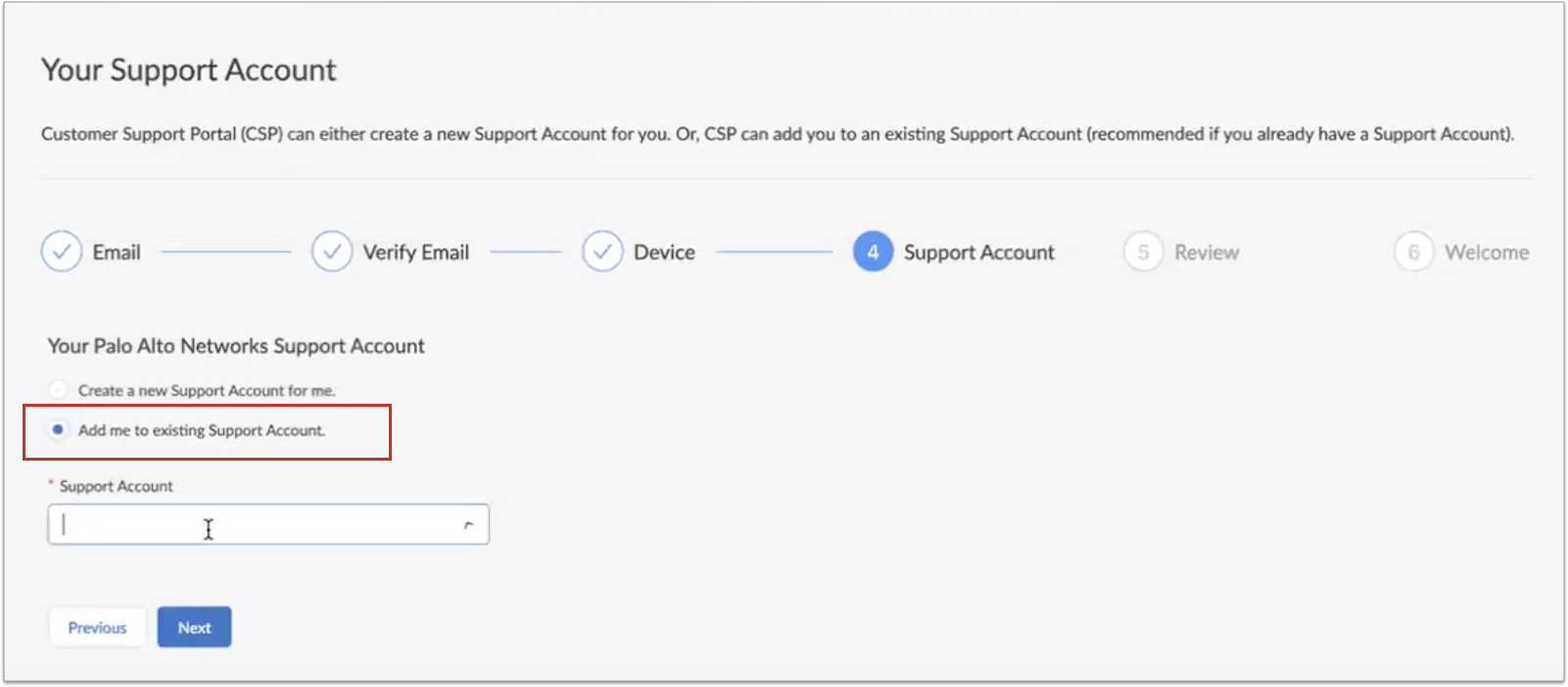Click the step 6 Welcome circle
The width and height of the screenshot is (1568, 687).
[x=1413, y=252]
